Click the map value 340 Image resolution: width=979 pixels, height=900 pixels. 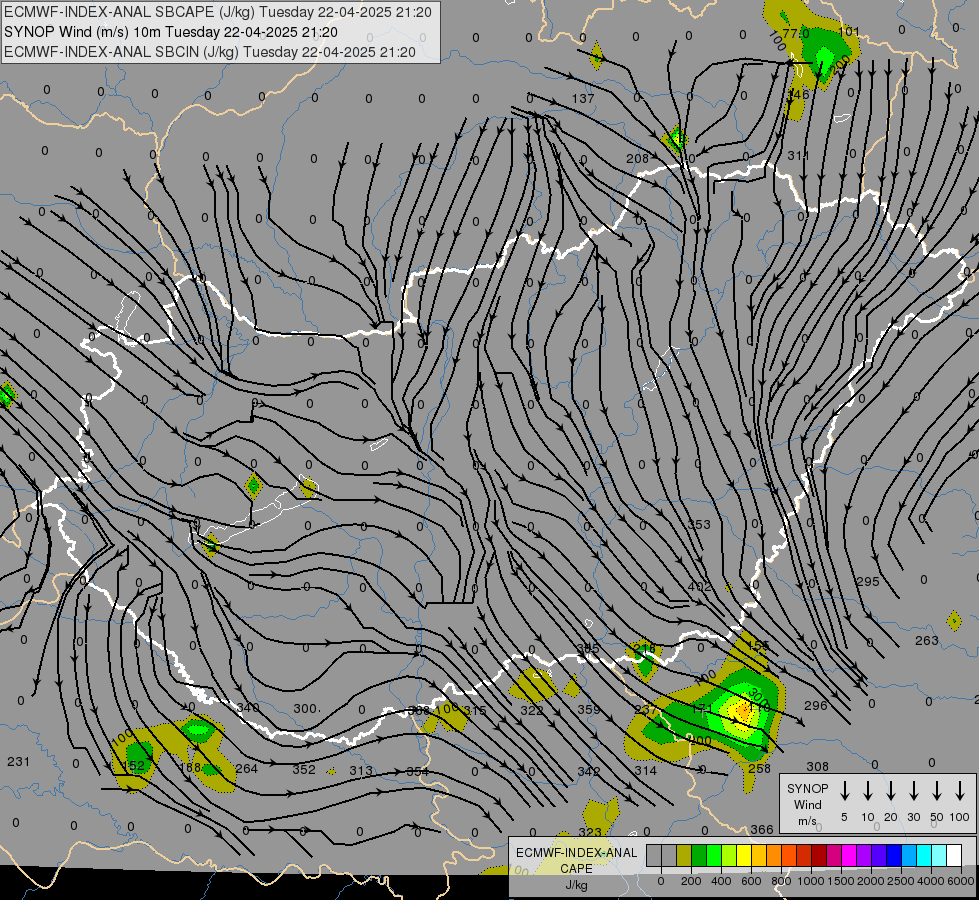coord(248,708)
